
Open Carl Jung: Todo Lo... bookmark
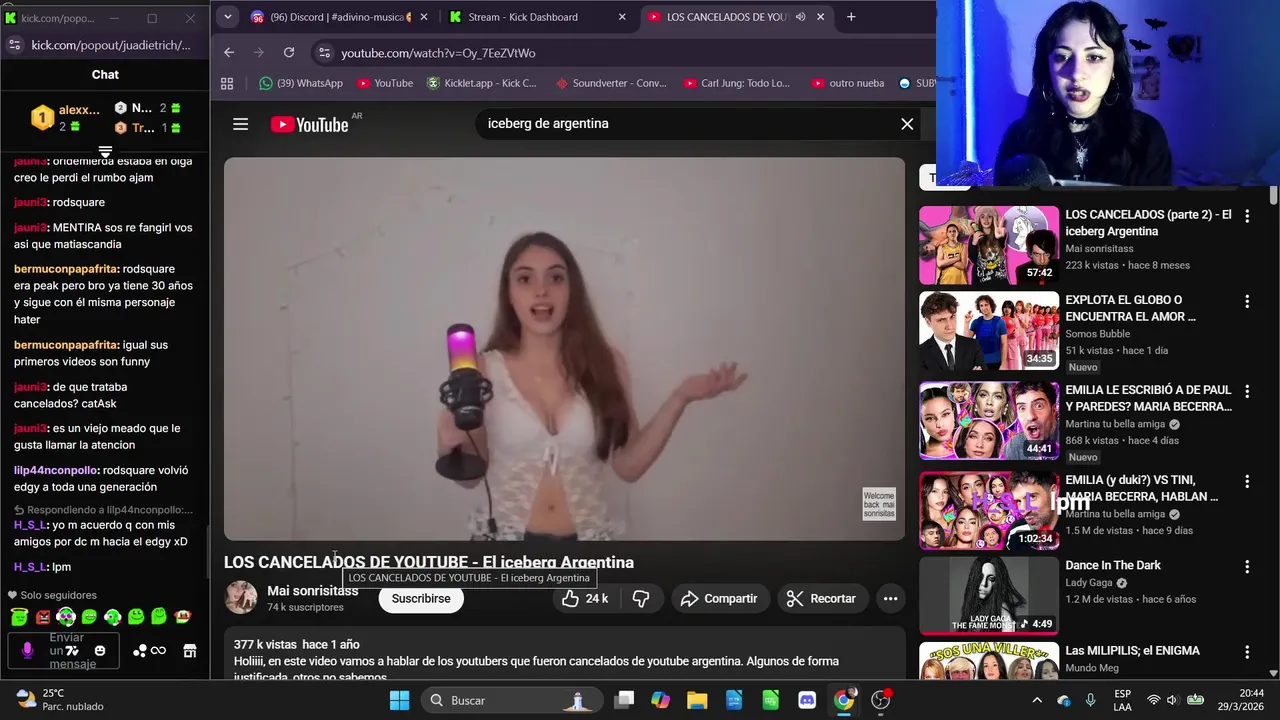click(x=737, y=83)
